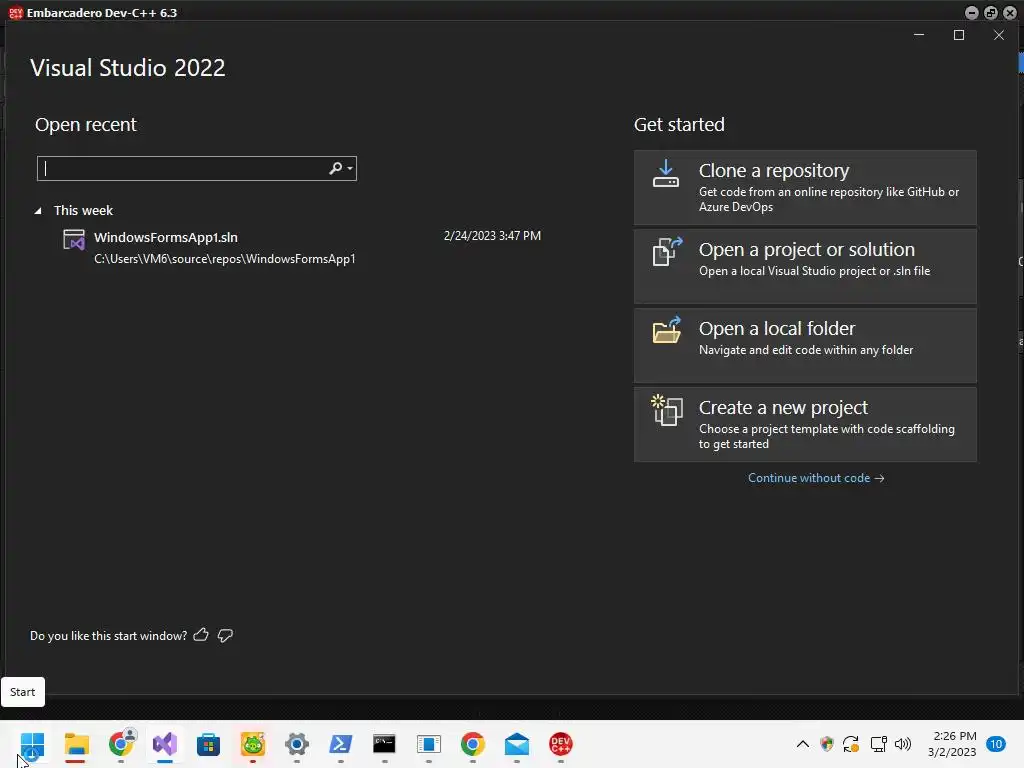1024x768 pixels.
Task: Click the Clone repository download icon
Action: click(665, 174)
